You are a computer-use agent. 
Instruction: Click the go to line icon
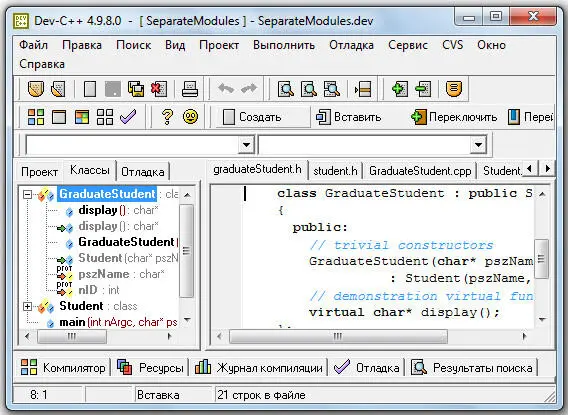(x=363, y=89)
